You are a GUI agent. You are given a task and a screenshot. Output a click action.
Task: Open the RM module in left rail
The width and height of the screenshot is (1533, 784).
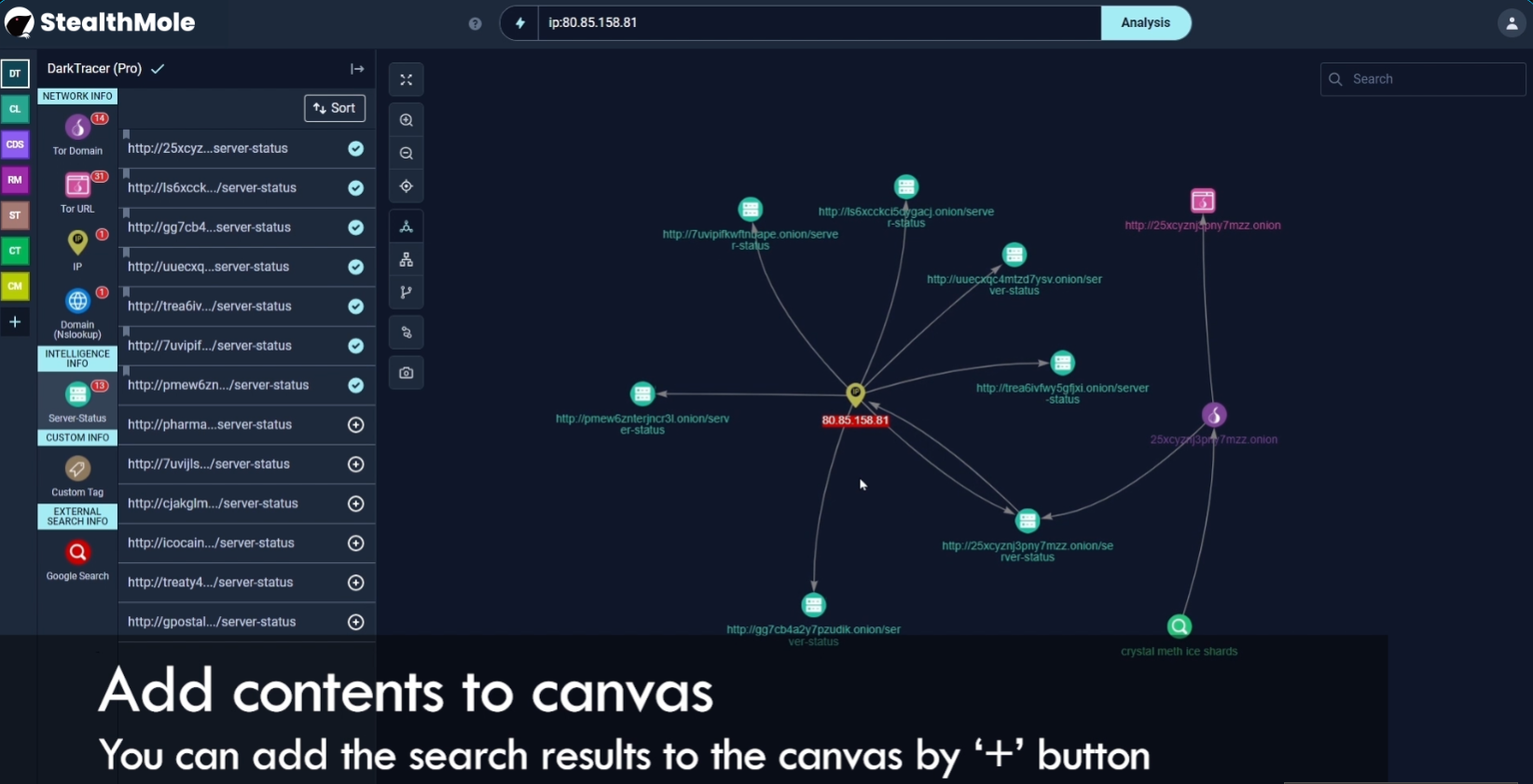point(15,180)
